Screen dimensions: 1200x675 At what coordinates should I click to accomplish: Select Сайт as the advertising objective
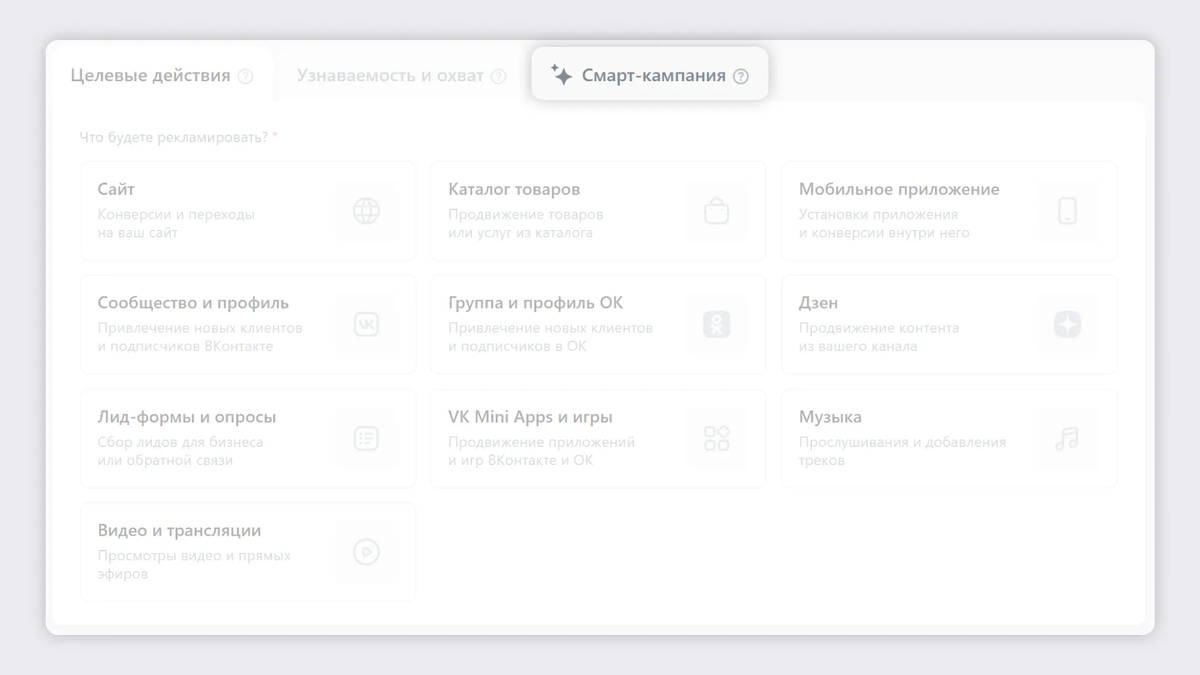248,211
